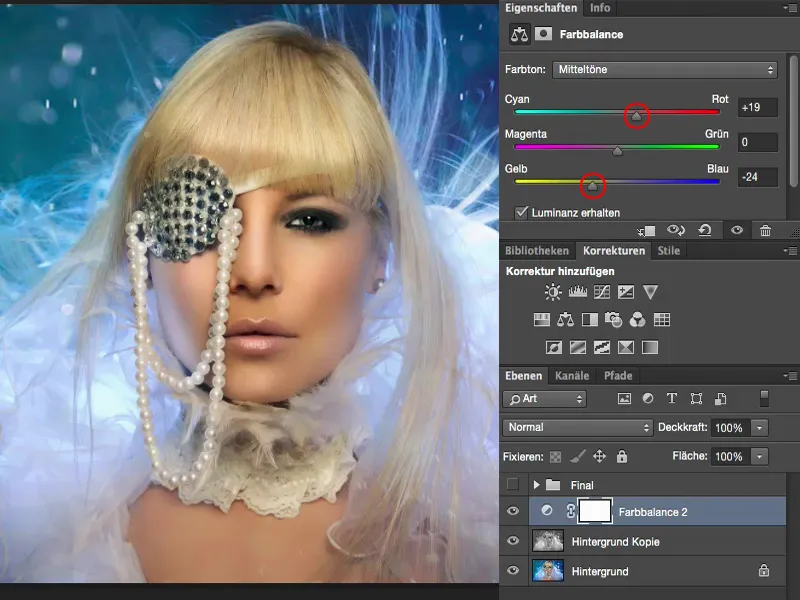Show the Final group visibility box
Image resolution: width=800 pixels, height=600 pixels.
tap(513, 484)
